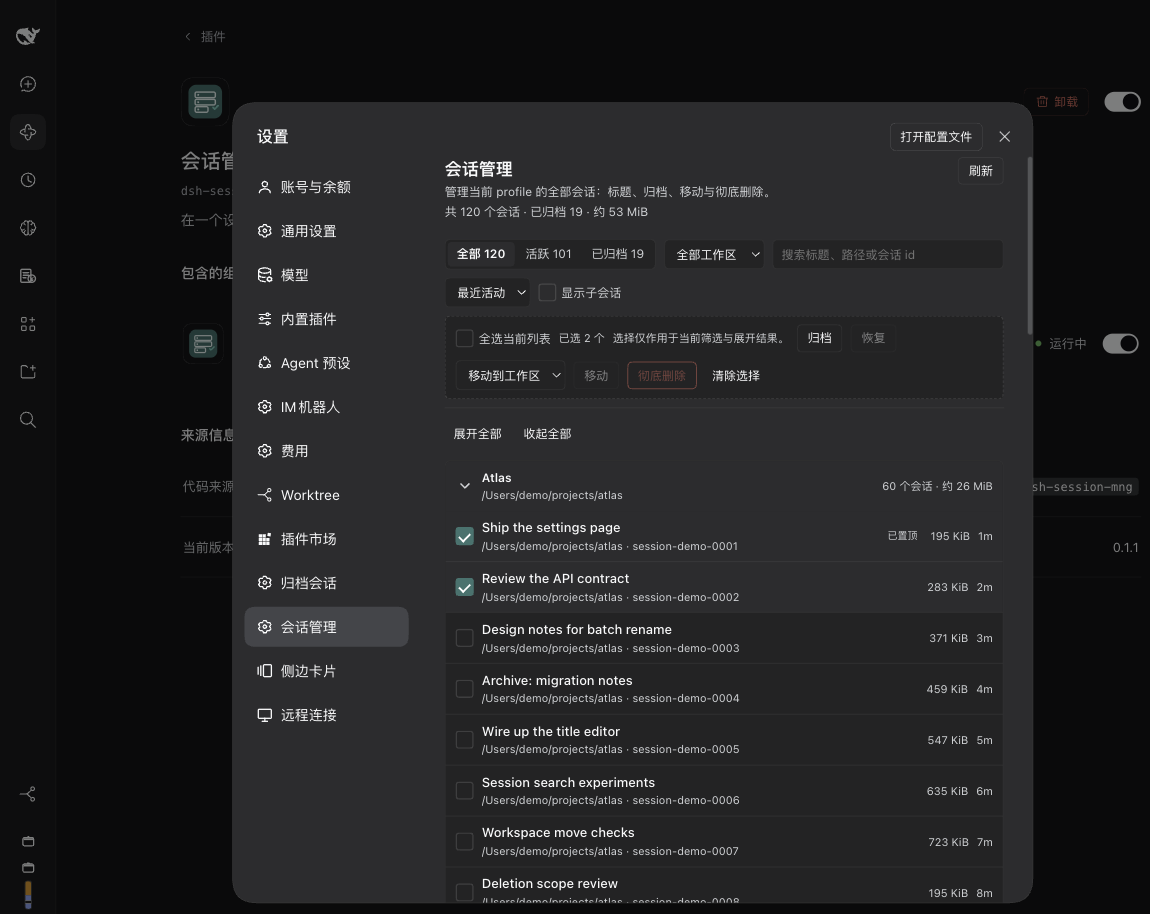Click the settings dialog vertical scrollbar

(1030, 246)
